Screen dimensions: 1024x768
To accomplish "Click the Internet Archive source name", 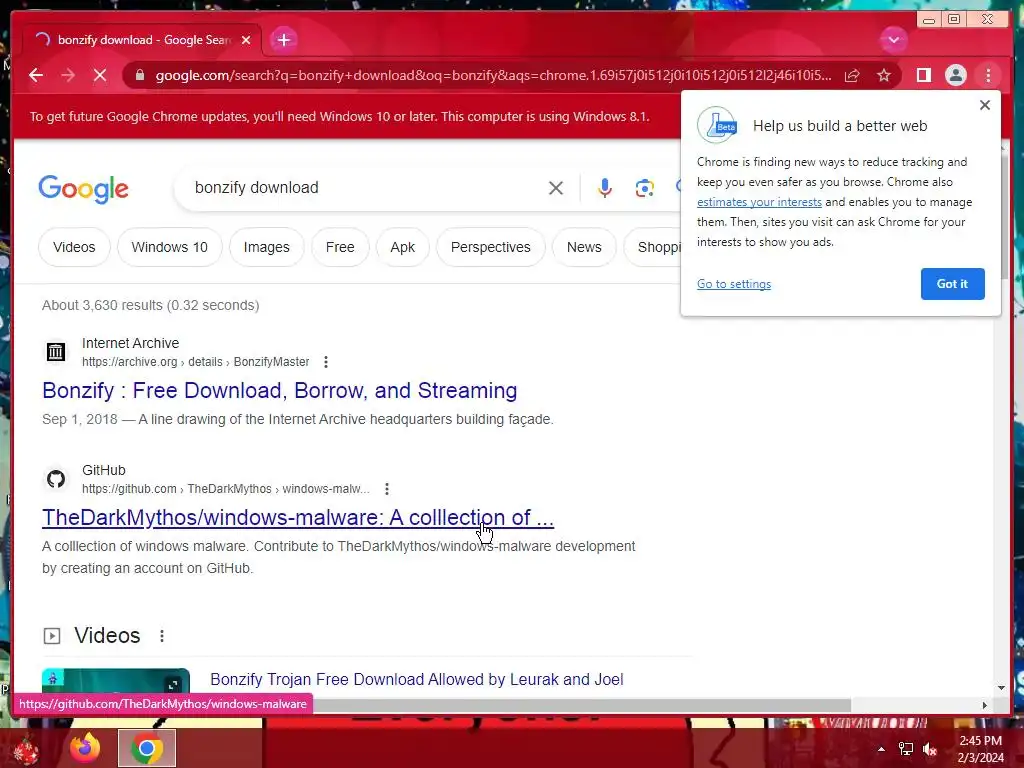I will (x=131, y=343).
